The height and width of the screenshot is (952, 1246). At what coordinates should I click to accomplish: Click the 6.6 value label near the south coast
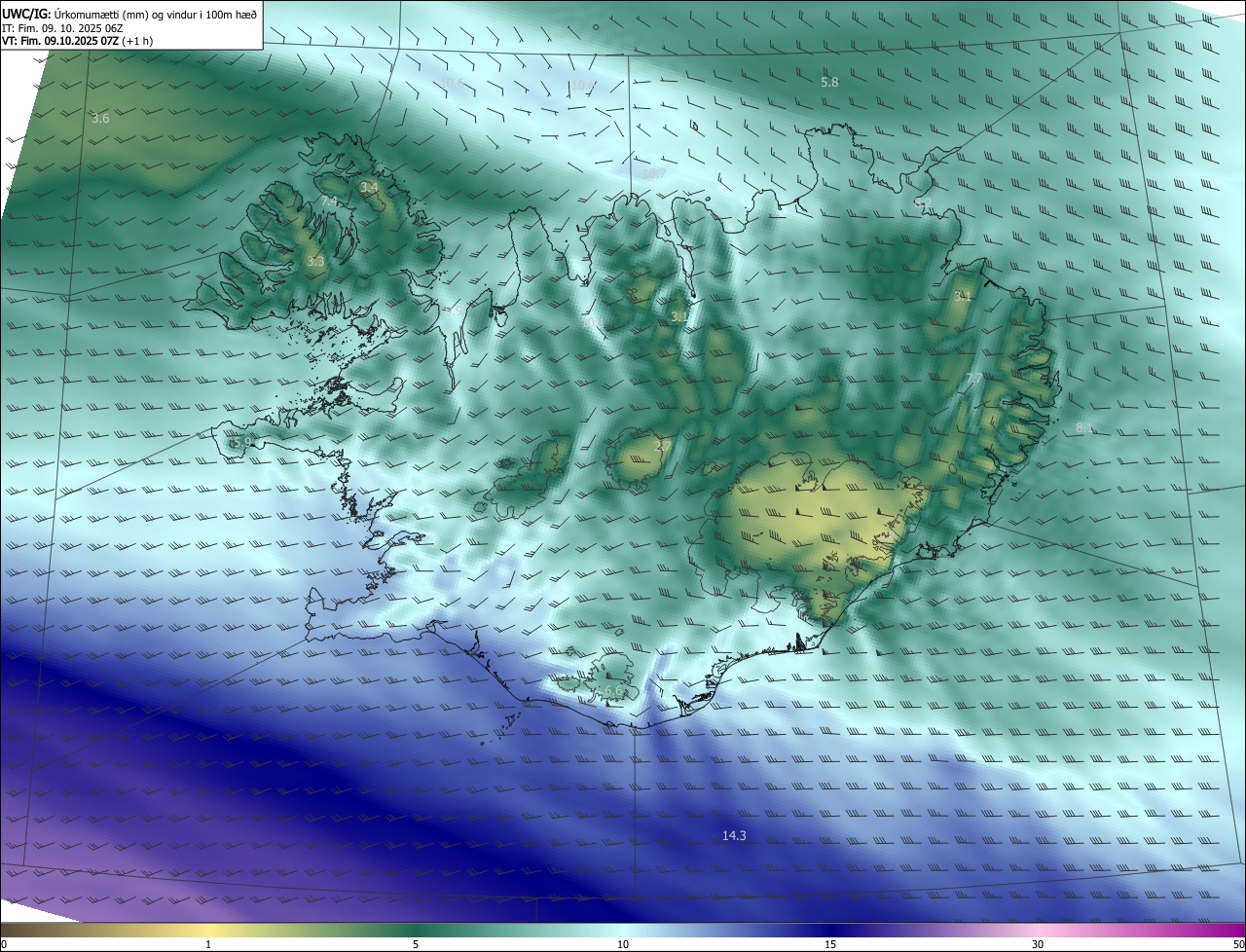tap(613, 690)
